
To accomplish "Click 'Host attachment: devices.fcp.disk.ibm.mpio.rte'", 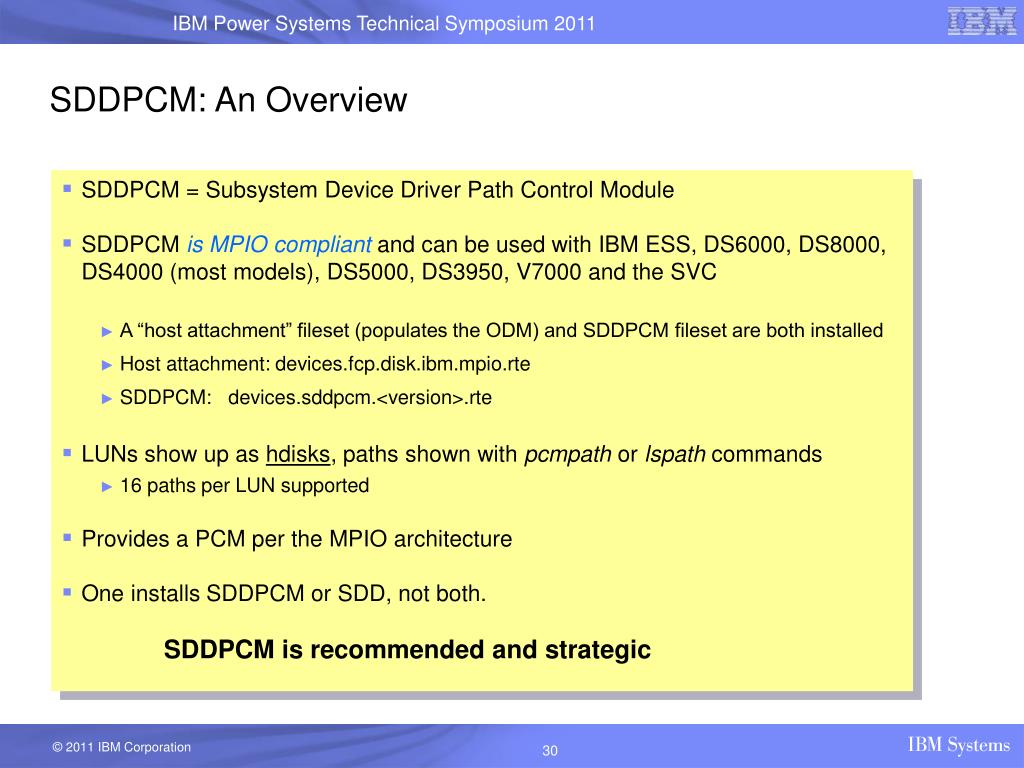I will 325,364.
